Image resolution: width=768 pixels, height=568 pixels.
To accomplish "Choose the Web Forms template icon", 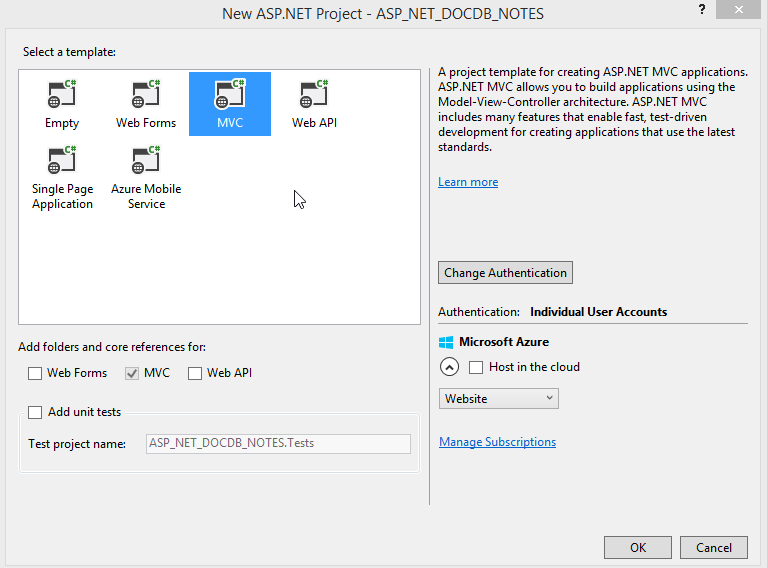I will 146,94.
